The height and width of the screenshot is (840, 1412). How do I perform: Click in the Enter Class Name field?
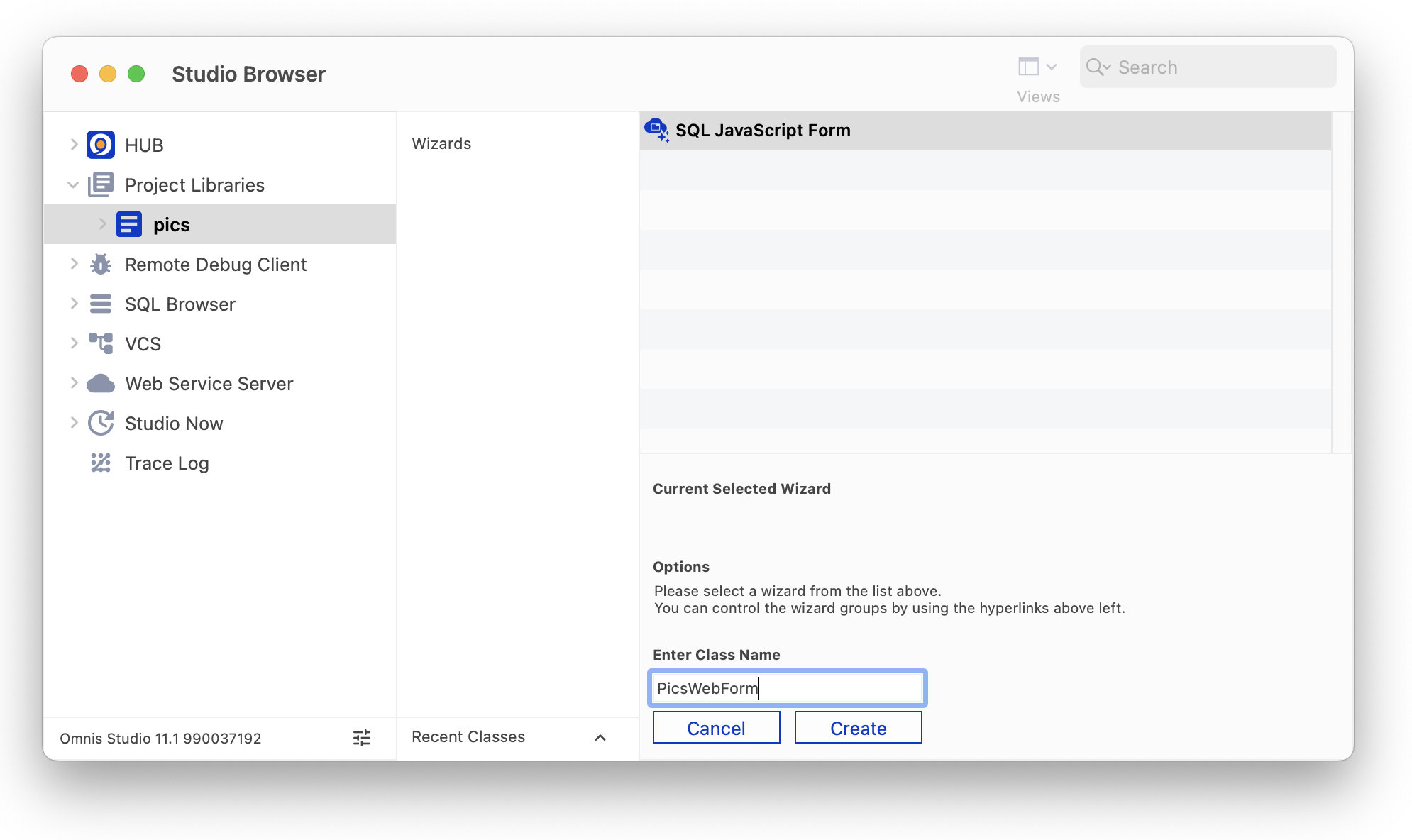click(x=788, y=688)
